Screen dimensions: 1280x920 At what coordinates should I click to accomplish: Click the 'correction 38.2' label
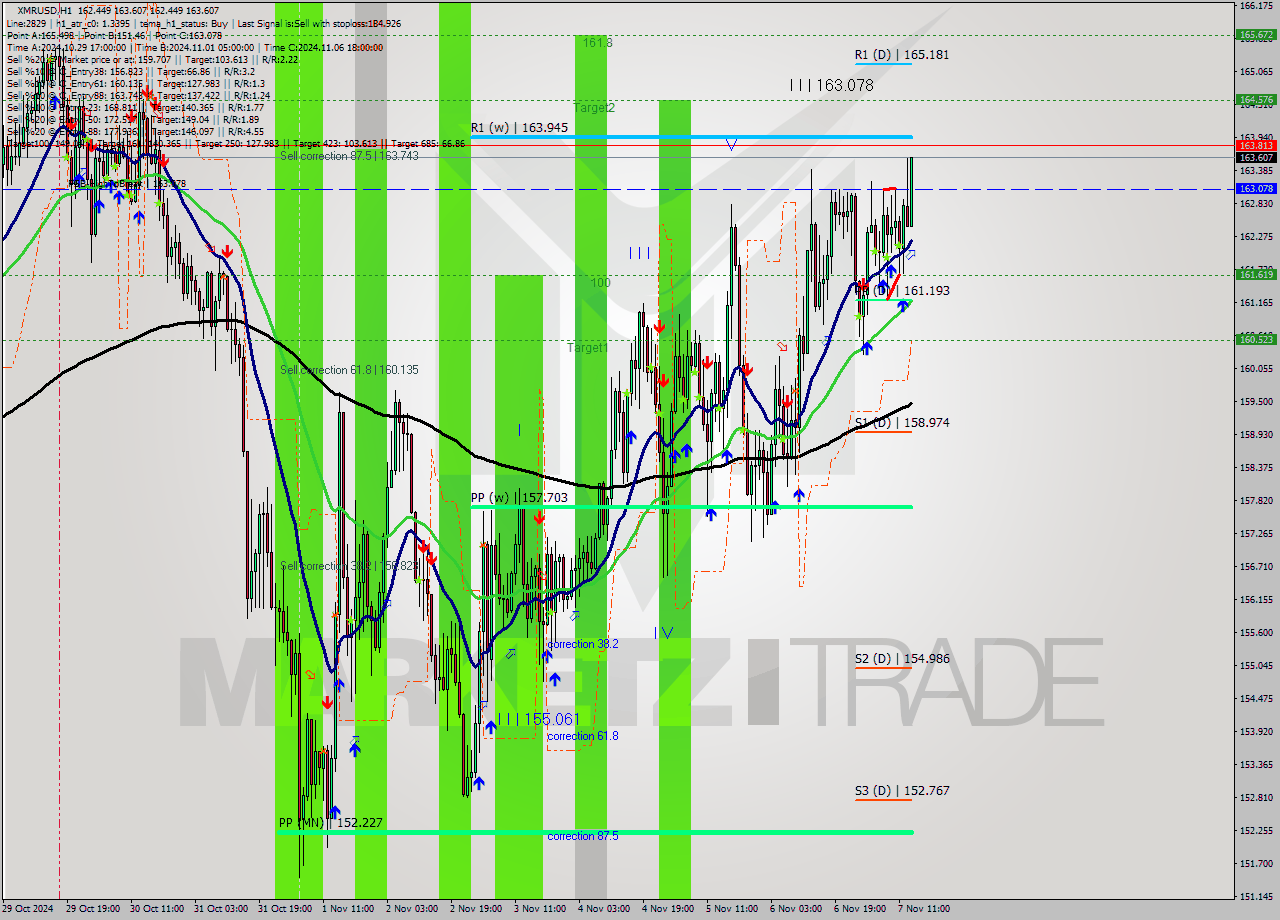point(583,644)
